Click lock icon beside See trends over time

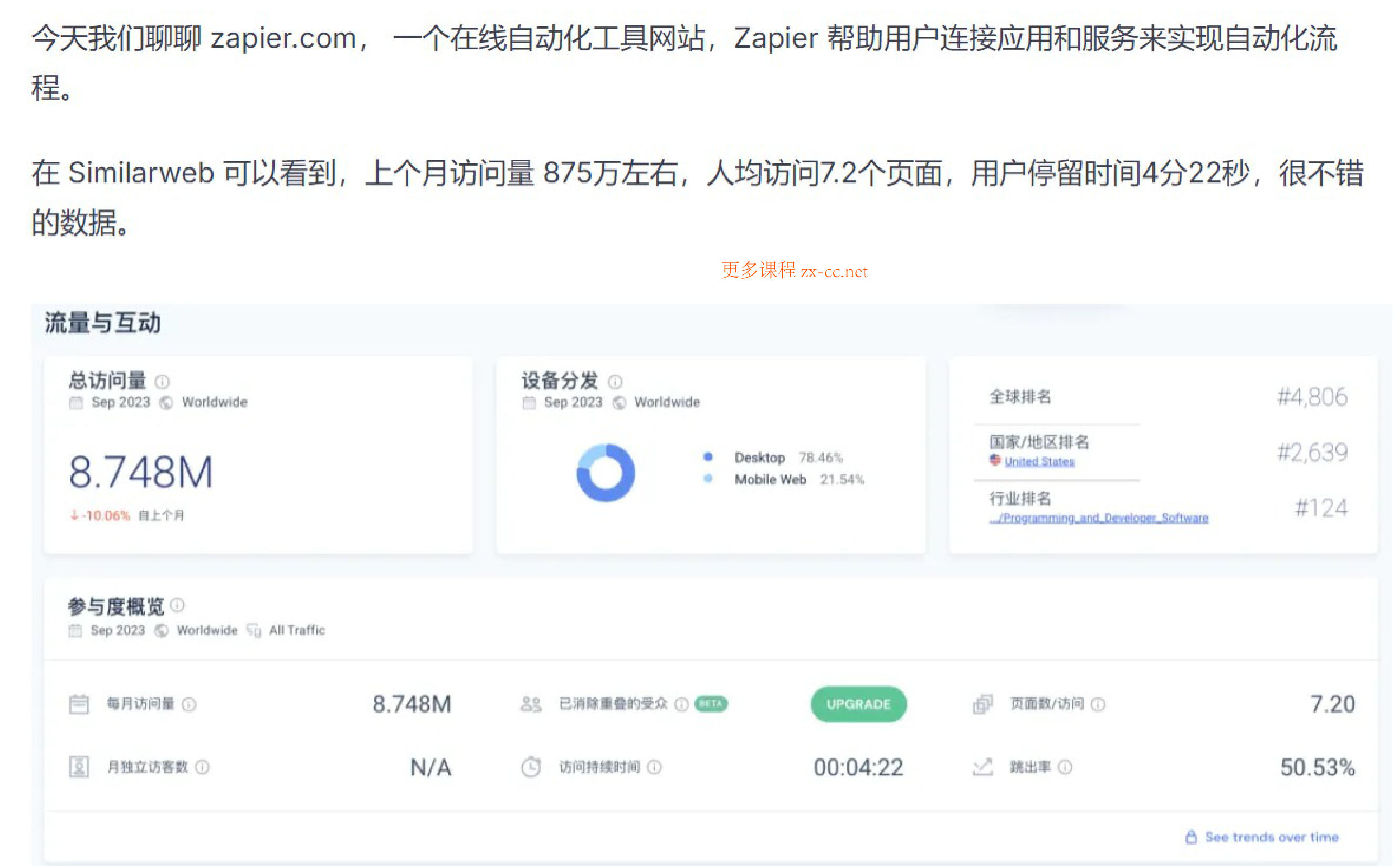point(1191,837)
